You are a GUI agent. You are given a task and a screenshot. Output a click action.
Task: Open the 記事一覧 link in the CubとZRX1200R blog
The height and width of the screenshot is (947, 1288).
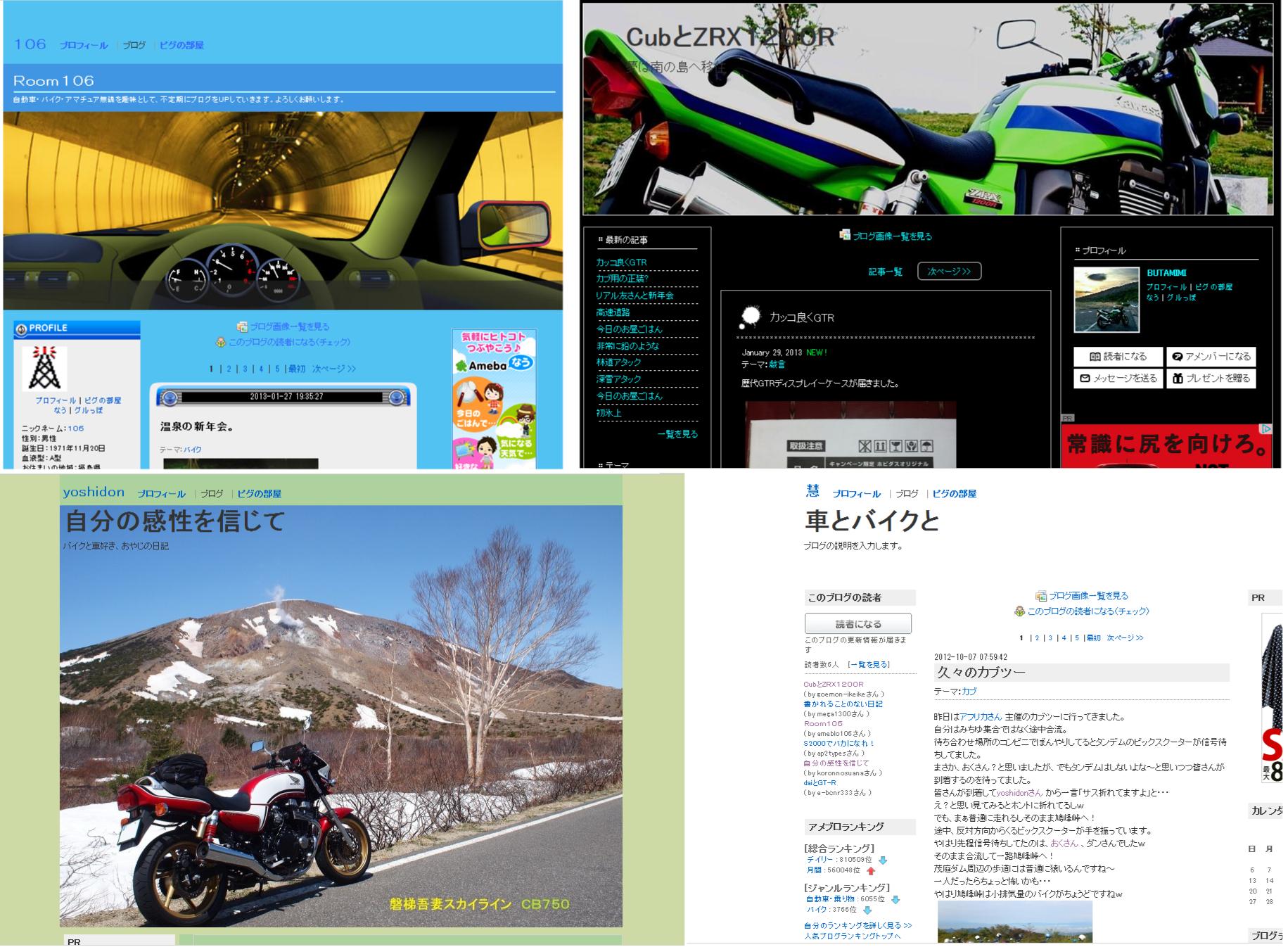886,272
